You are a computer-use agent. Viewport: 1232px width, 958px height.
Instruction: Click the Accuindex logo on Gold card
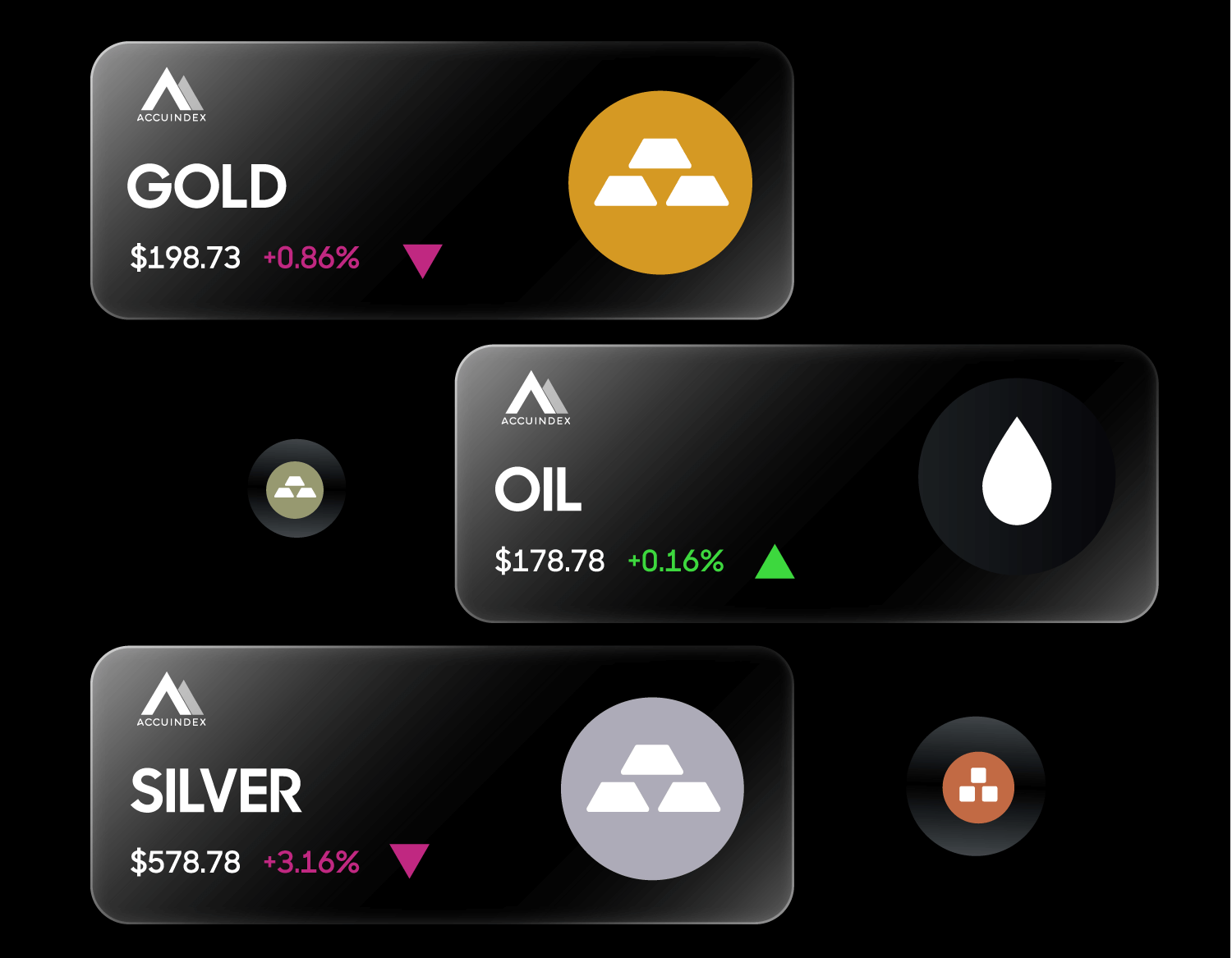click(x=172, y=95)
